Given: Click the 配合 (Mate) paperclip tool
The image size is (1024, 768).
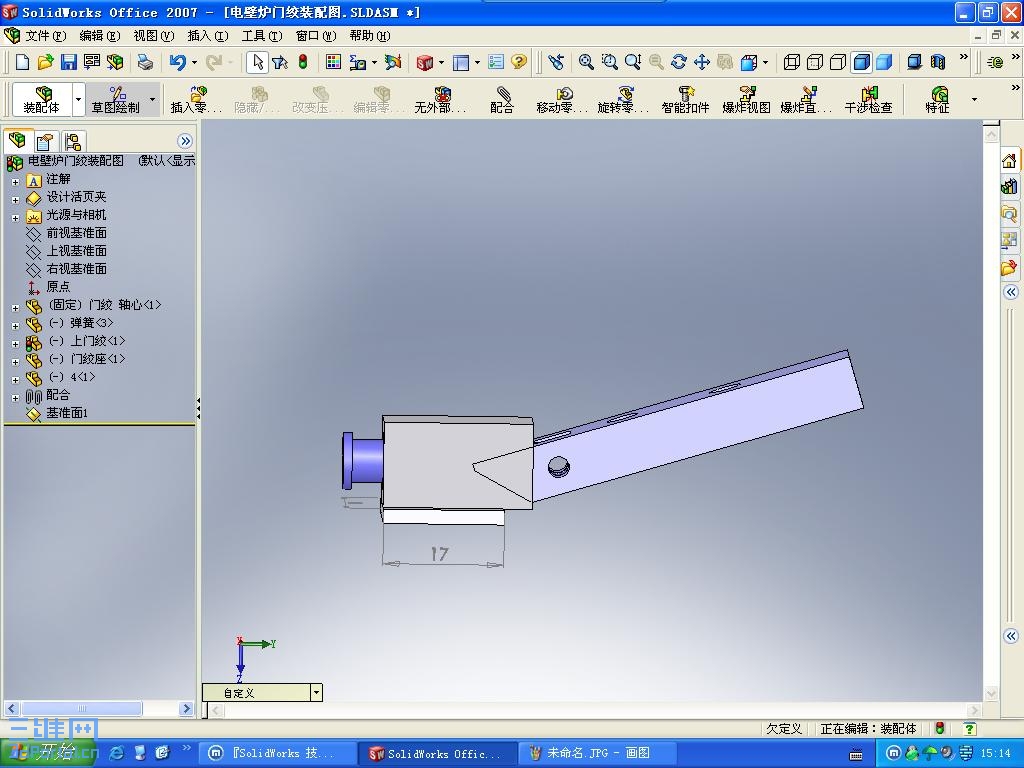Looking at the screenshot, I should point(502,99).
